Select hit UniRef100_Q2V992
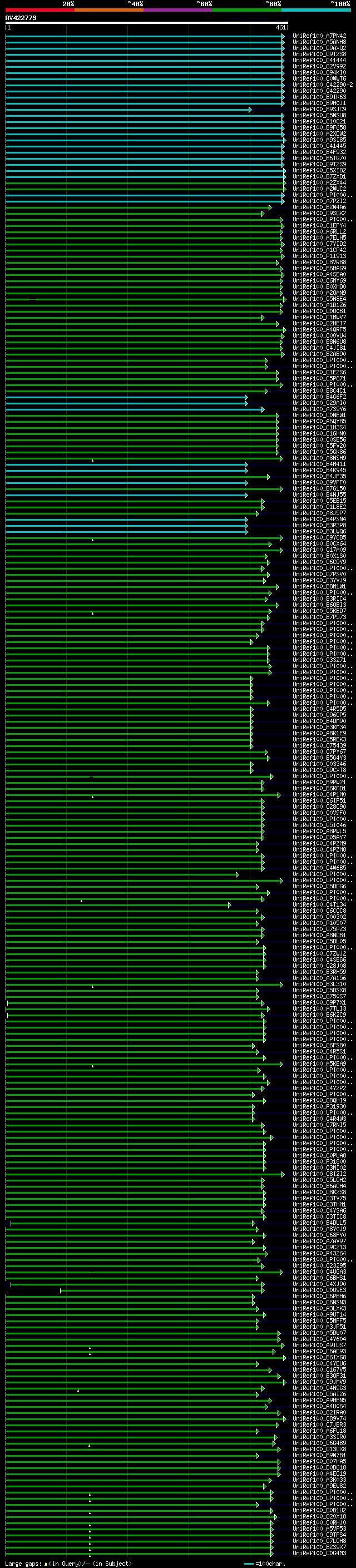356x1568 pixels. pyautogui.click(x=319, y=66)
